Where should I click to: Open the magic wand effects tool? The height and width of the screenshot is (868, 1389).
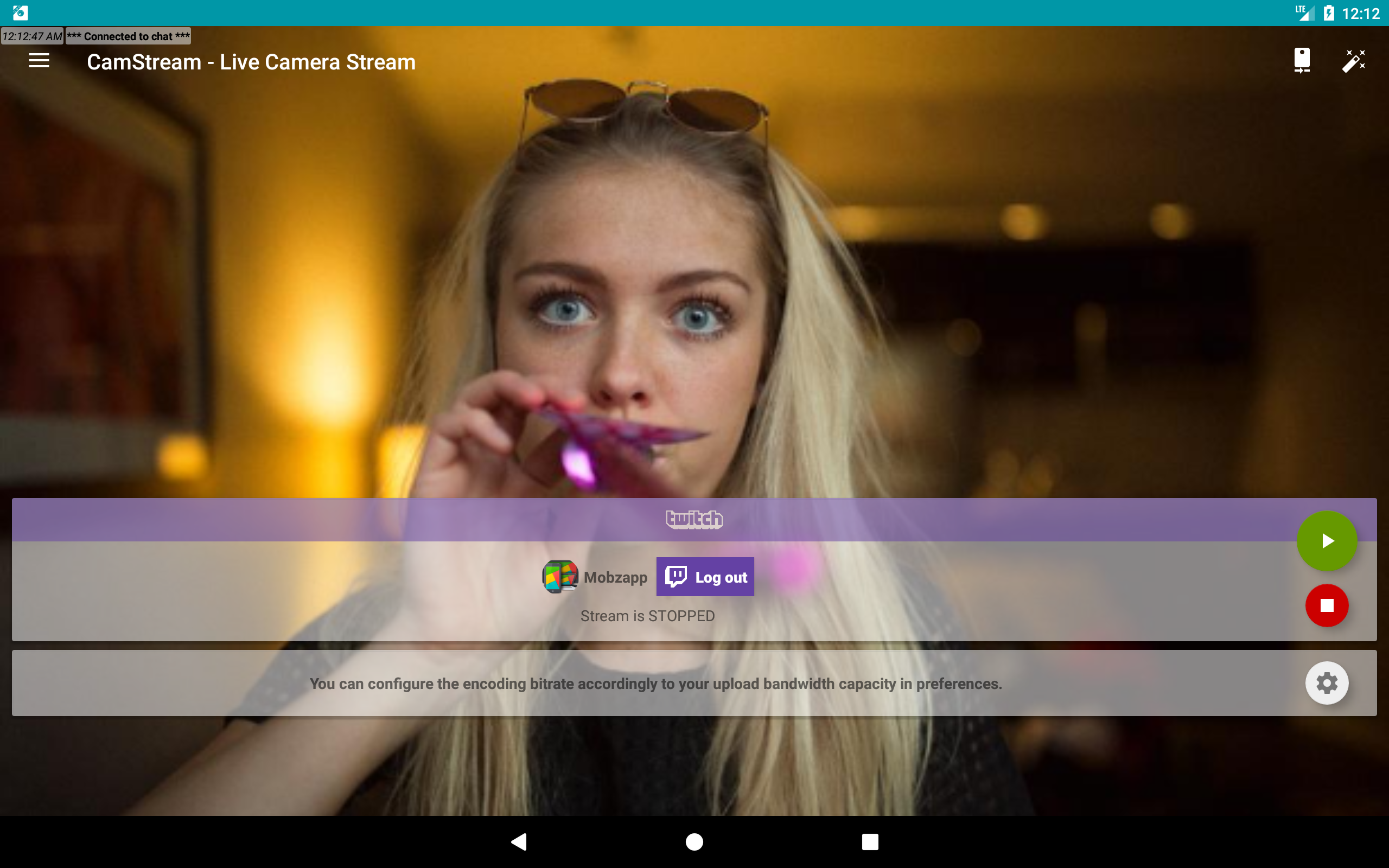click(x=1353, y=61)
